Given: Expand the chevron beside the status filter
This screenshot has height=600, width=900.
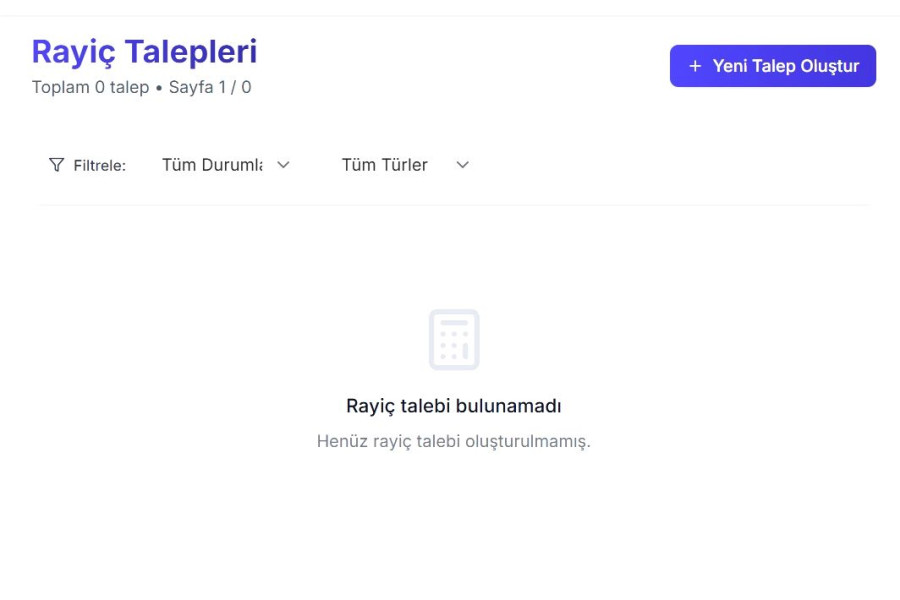Looking at the screenshot, I should 283,165.
